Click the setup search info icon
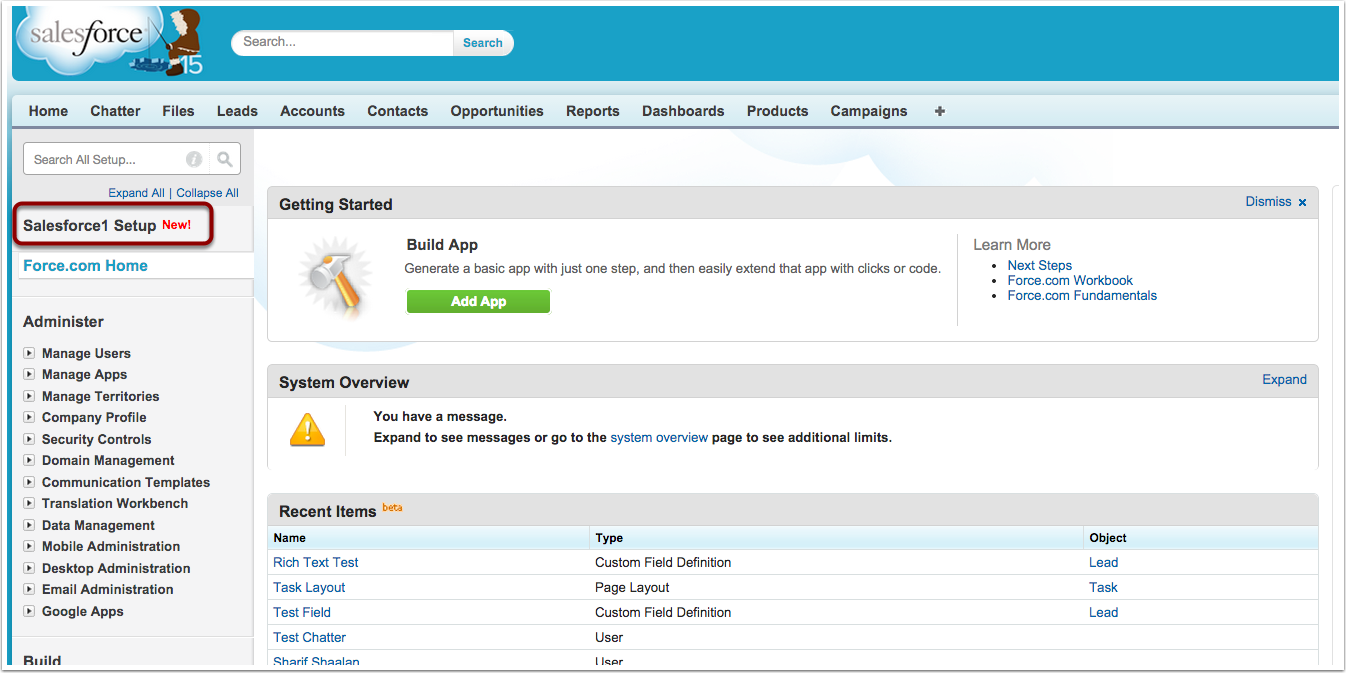This screenshot has height=673, width=1346. (x=194, y=159)
